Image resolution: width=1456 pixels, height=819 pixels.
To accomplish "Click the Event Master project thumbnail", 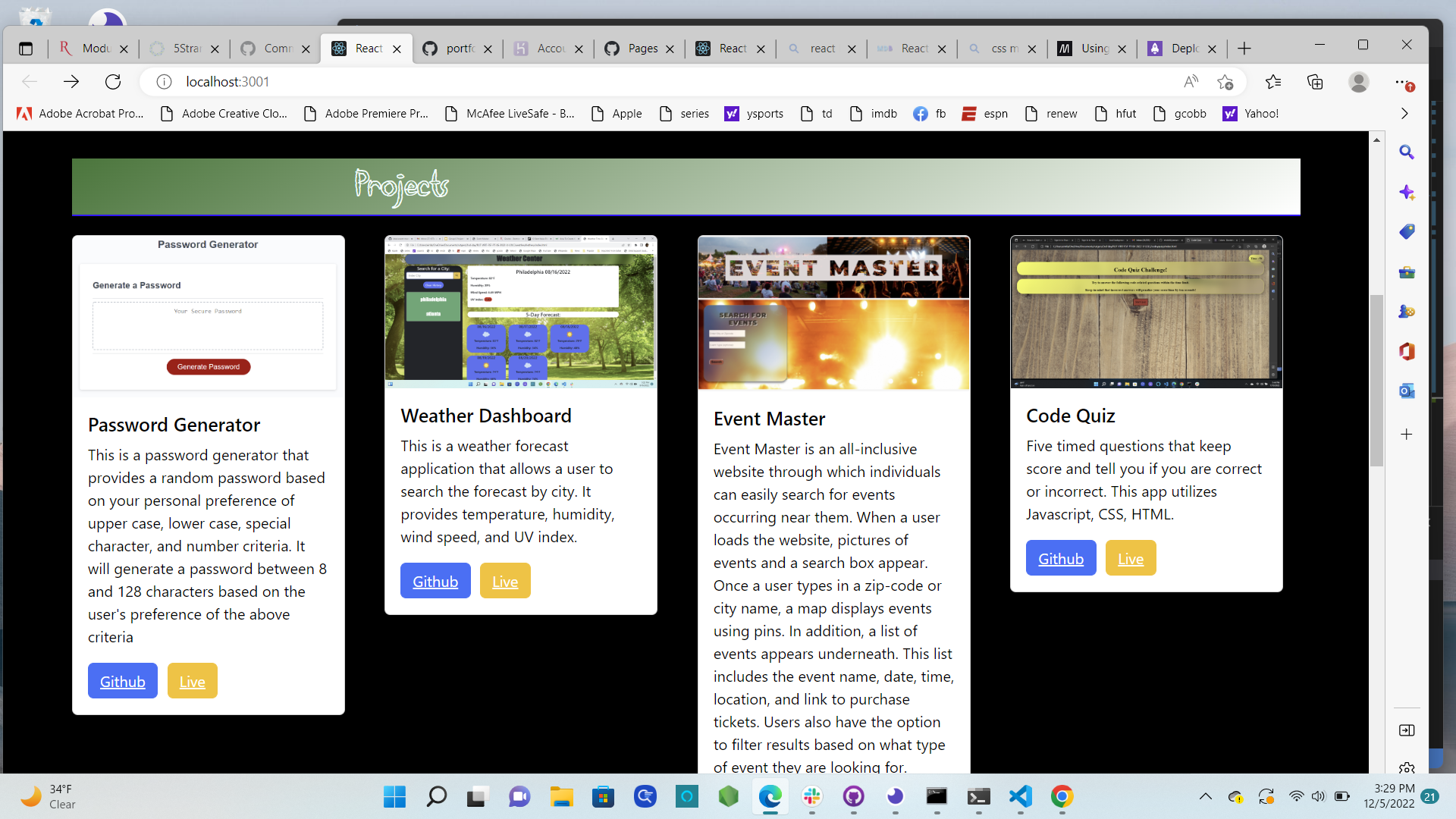I will 833,312.
